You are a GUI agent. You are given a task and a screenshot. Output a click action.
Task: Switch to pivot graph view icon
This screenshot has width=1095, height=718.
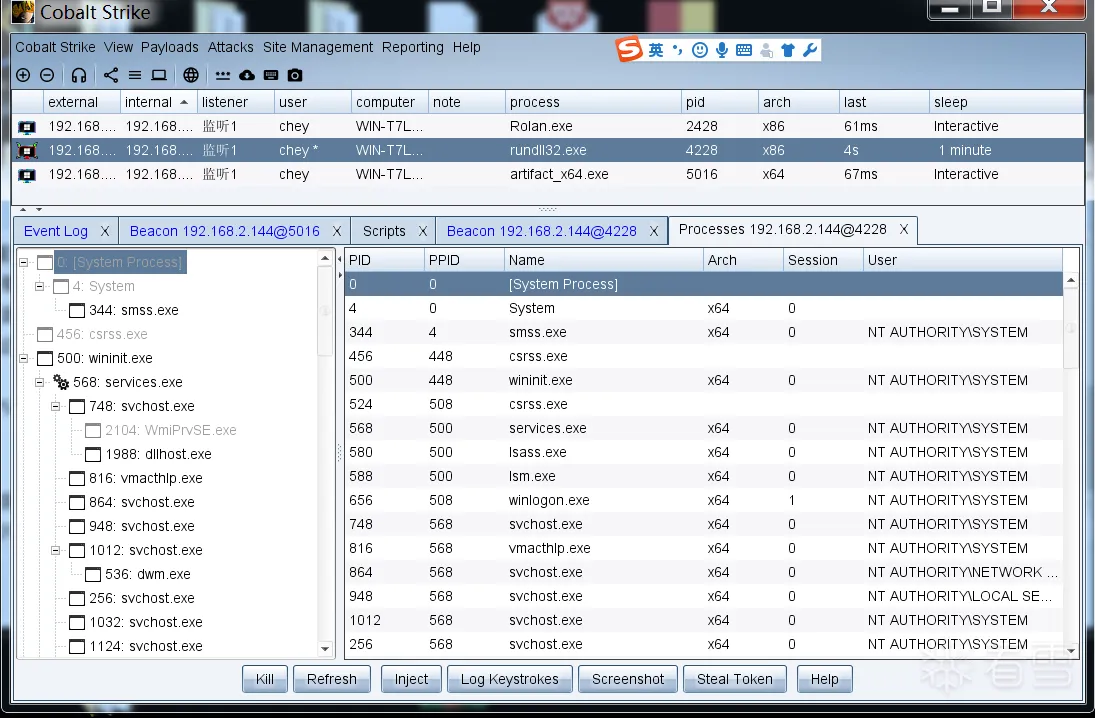click(x=111, y=75)
